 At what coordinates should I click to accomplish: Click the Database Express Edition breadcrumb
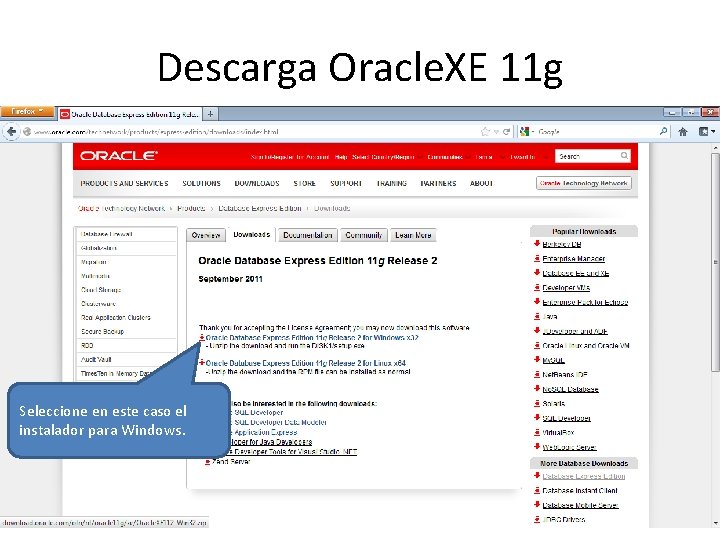coord(260,208)
